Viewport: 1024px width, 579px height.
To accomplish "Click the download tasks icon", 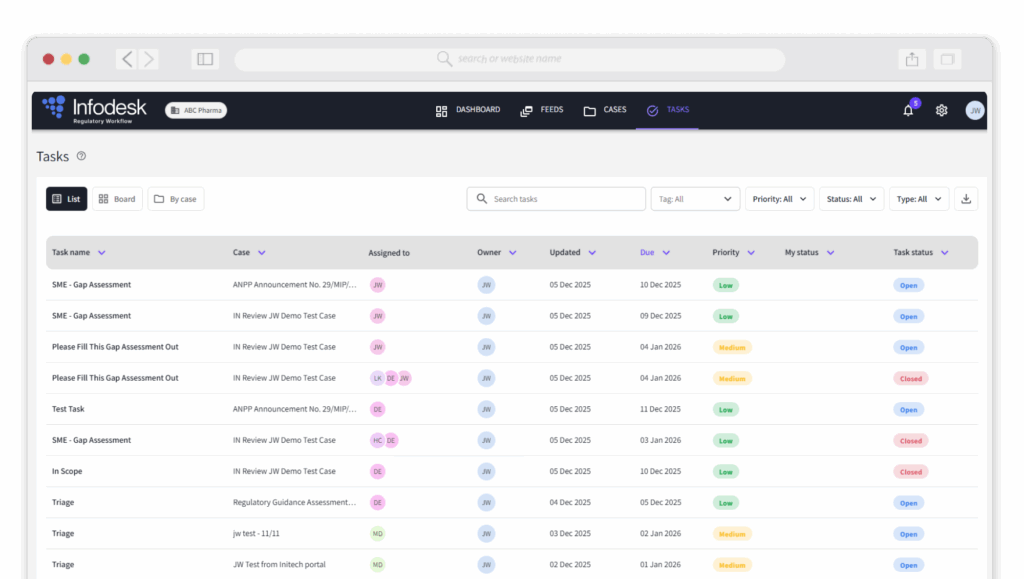I will [x=966, y=199].
